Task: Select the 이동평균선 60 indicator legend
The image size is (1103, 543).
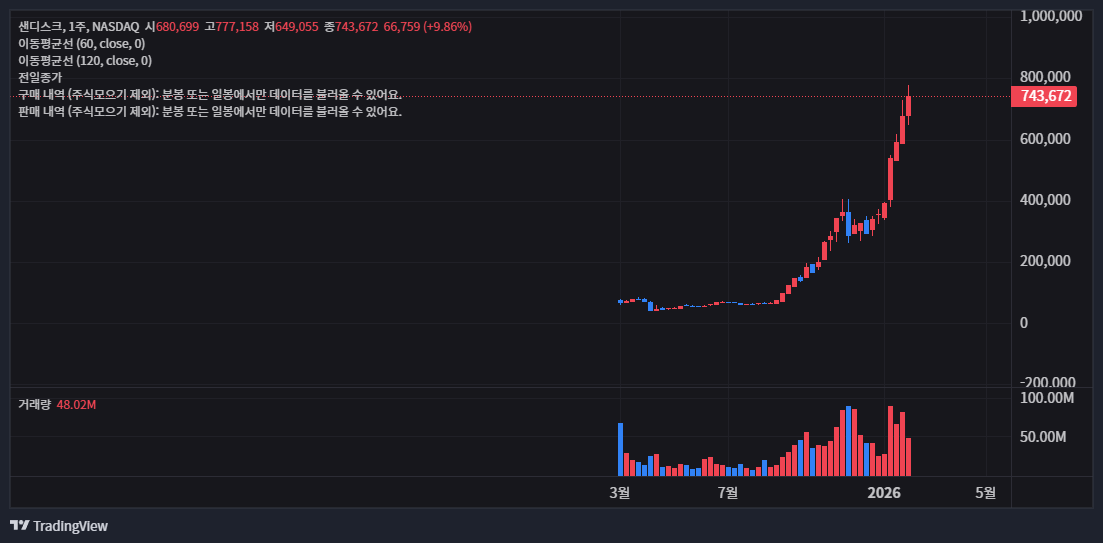Action: [x=81, y=43]
